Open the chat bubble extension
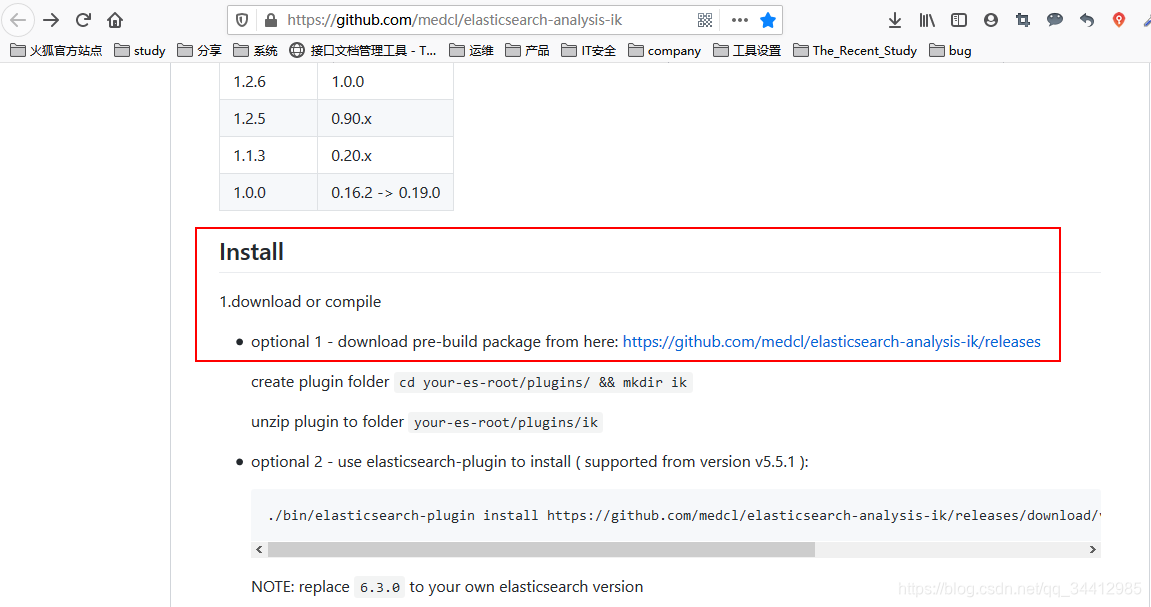The height and width of the screenshot is (607, 1151). [1055, 20]
